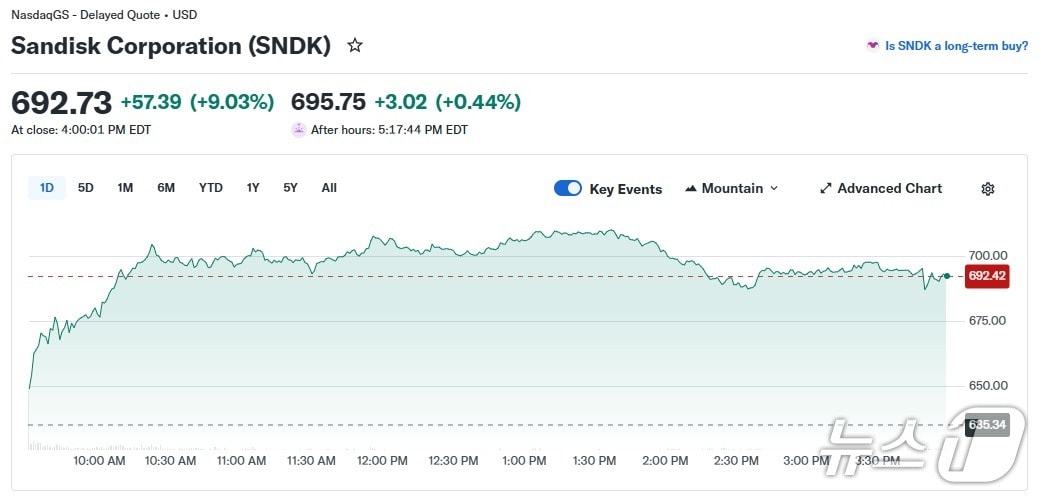Toggle the Key Events switch
The image size is (1041, 498).
pos(568,188)
